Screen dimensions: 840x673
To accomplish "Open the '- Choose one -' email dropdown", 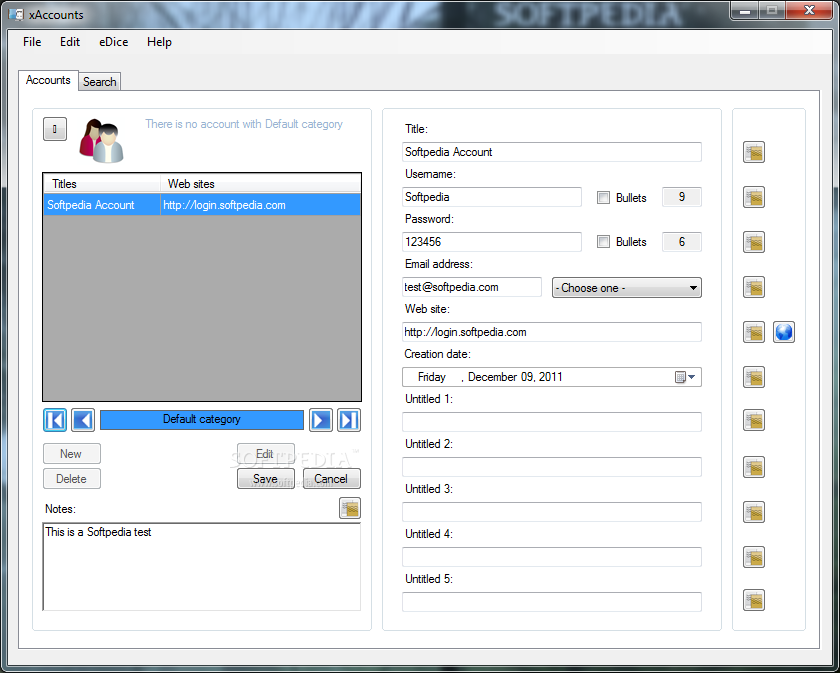I will coord(627,288).
